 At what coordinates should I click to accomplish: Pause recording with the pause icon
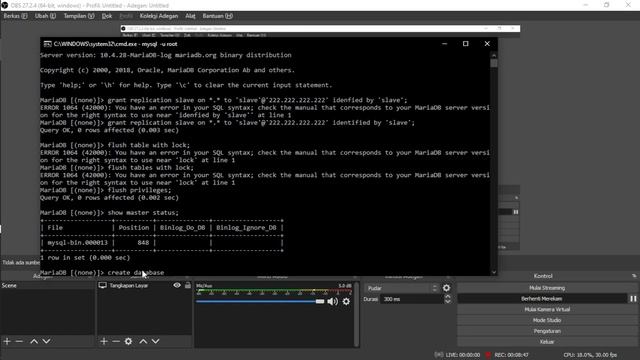coord(633,299)
